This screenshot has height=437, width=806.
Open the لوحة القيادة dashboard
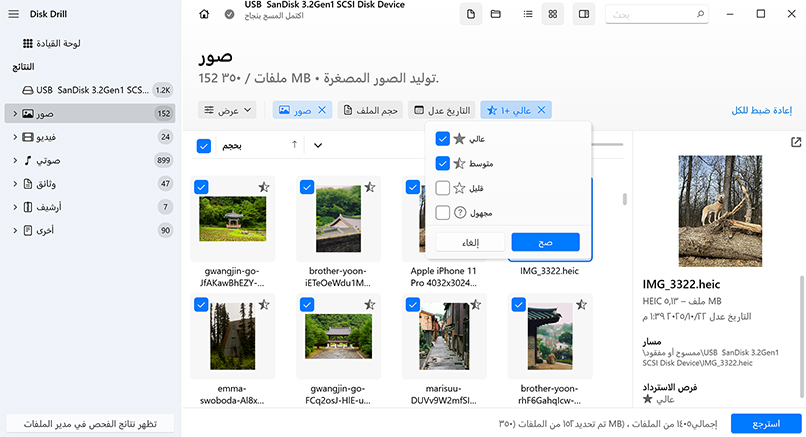(x=51, y=43)
